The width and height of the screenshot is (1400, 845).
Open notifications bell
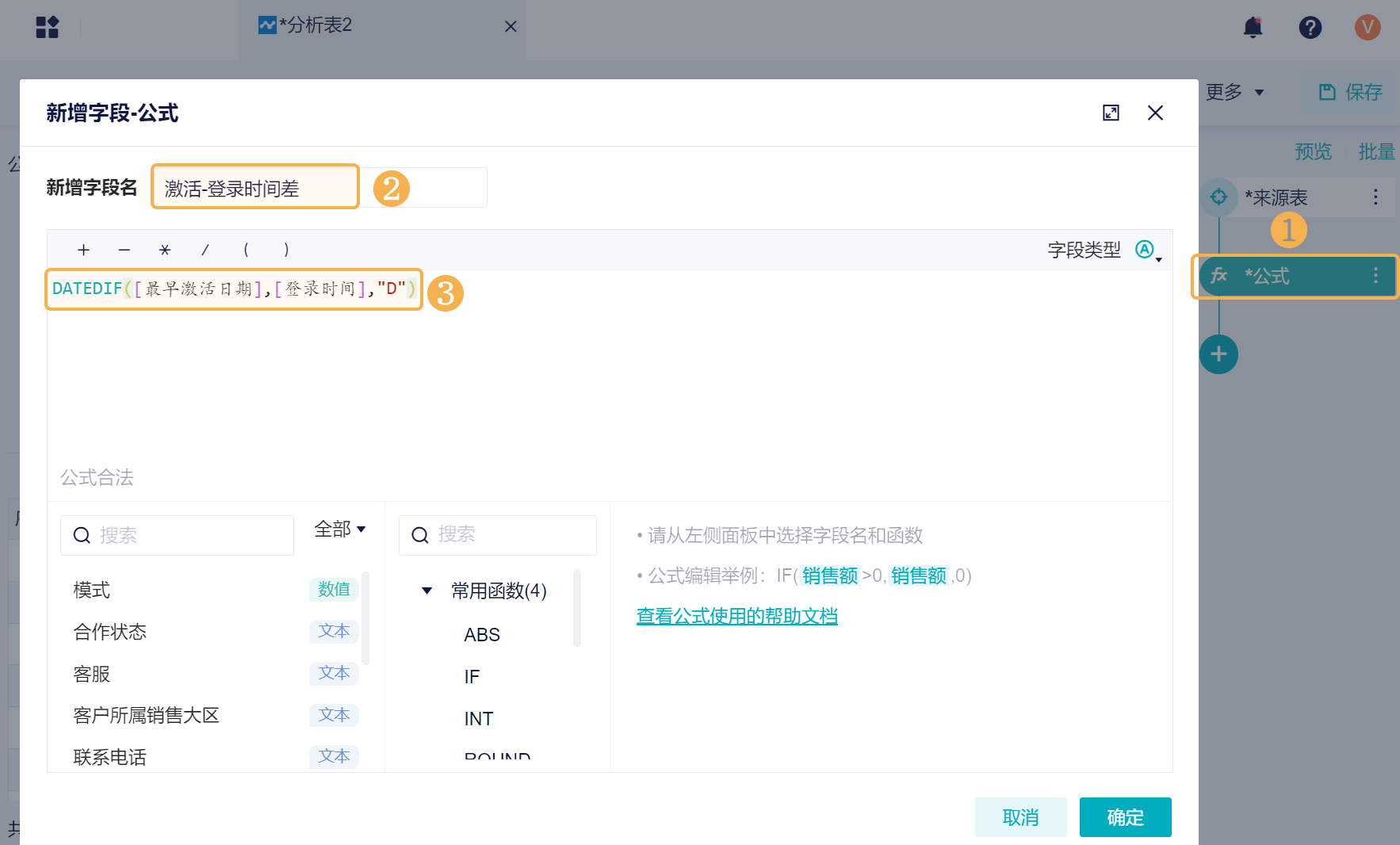click(x=1253, y=28)
